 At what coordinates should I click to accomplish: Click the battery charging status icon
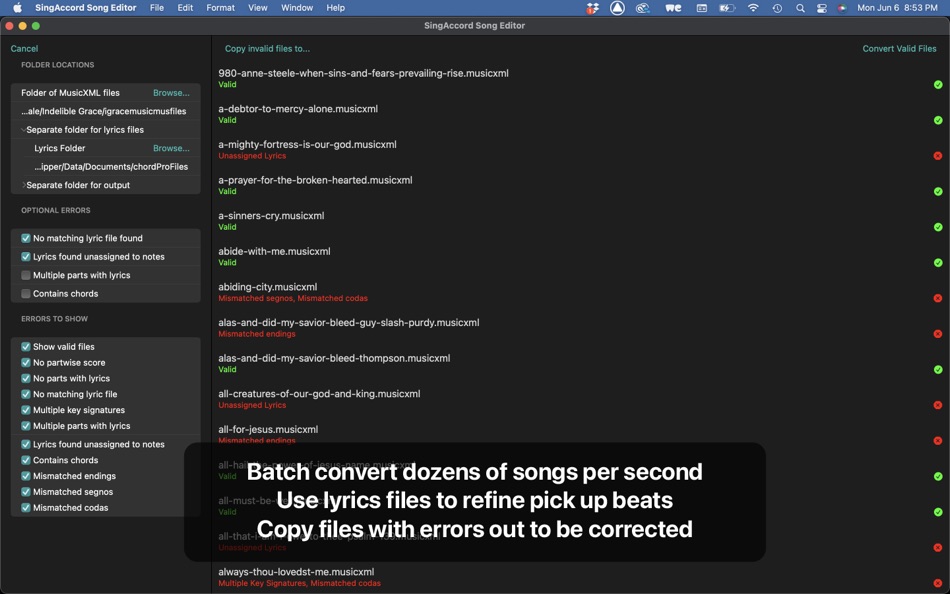coord(726,8)
